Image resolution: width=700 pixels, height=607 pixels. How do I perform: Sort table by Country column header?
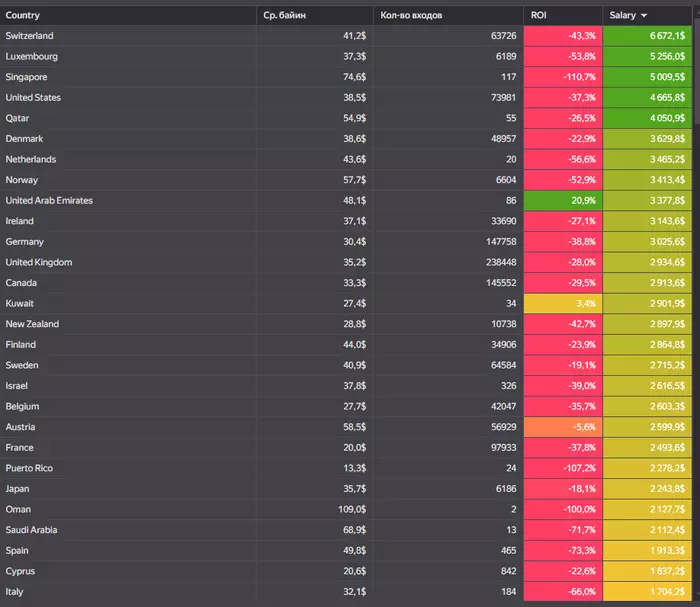(23, 15)
